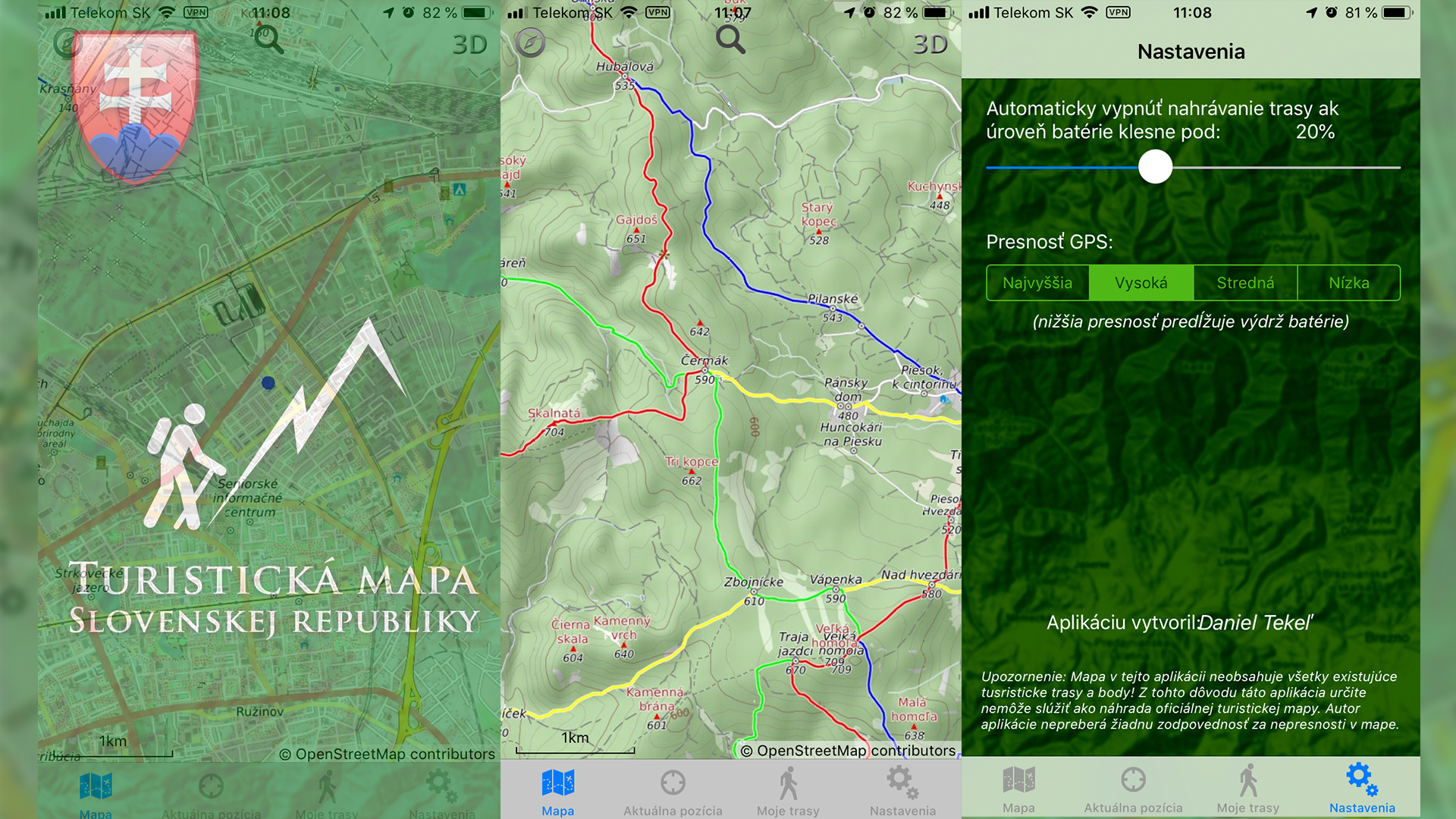This screenshot has width=1456, height=819.
Task: Tap Vápenka waypoint label on map
Action: pos(836,579)
